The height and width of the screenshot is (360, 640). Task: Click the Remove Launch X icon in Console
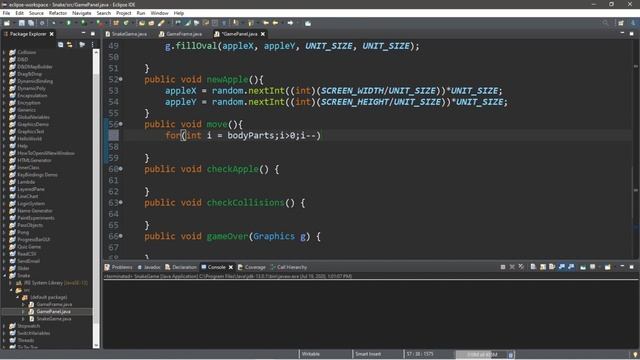click(512, 267)
